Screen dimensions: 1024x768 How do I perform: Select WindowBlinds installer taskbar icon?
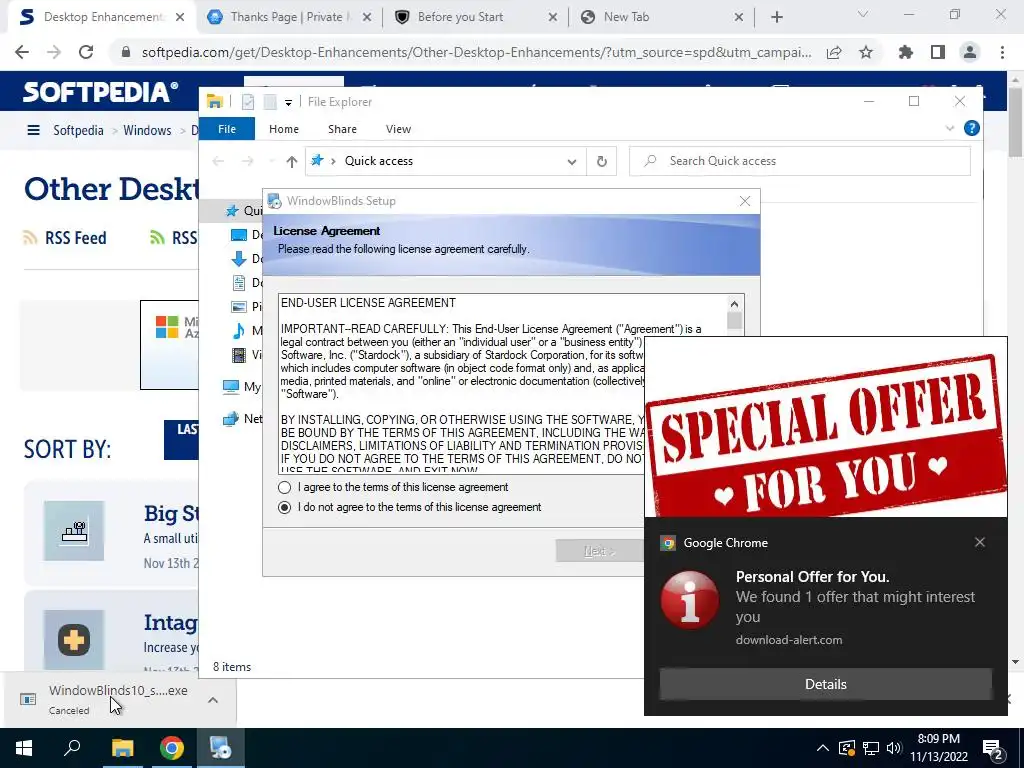[221, 748]
